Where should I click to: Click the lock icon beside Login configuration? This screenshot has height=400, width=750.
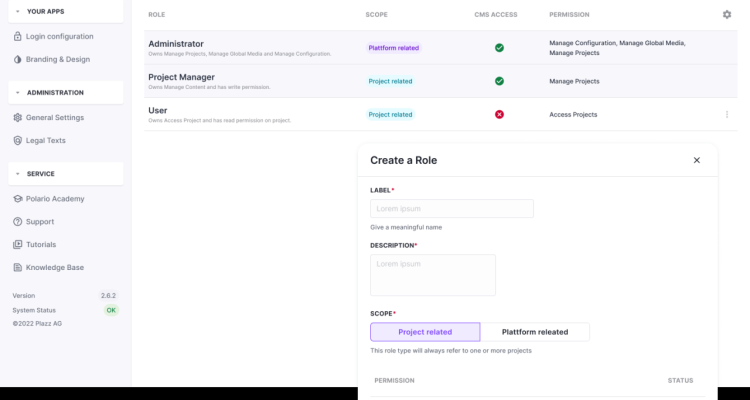click(x=17, y=36)
